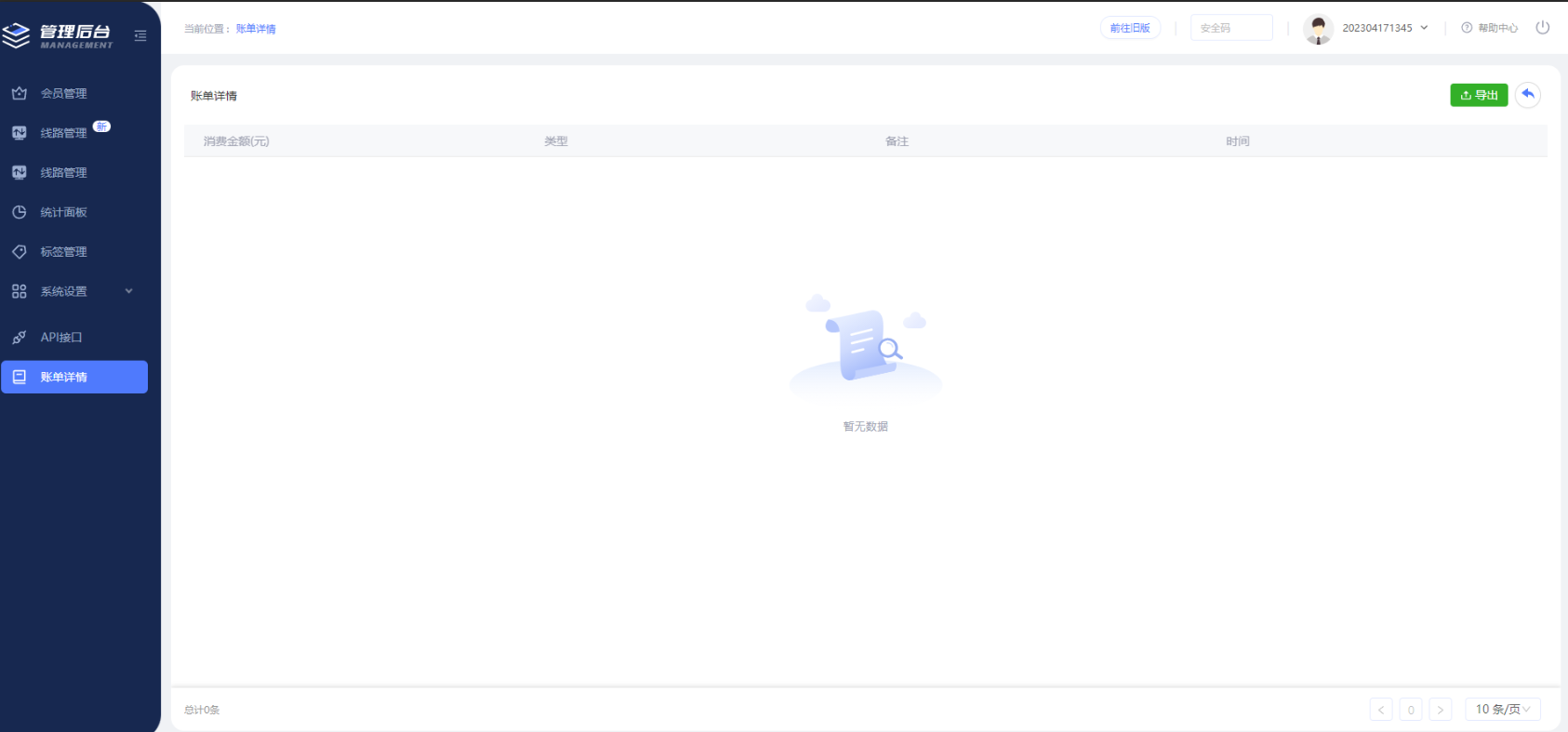This screenshot has height=732, width=1568.
Task: Click the 标签管理 tag icon
Action: [19, 252]
